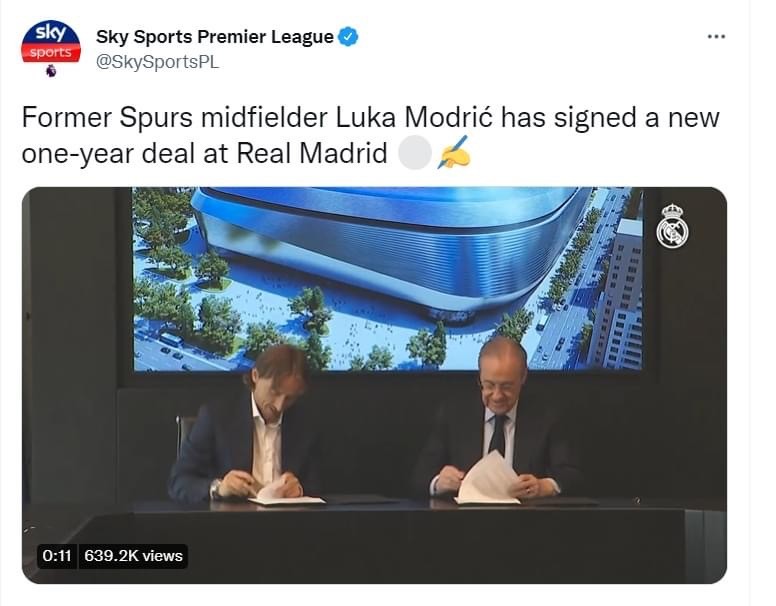Click the Premier League lion badge under avatar
The image size is (776, 606).
51,71
